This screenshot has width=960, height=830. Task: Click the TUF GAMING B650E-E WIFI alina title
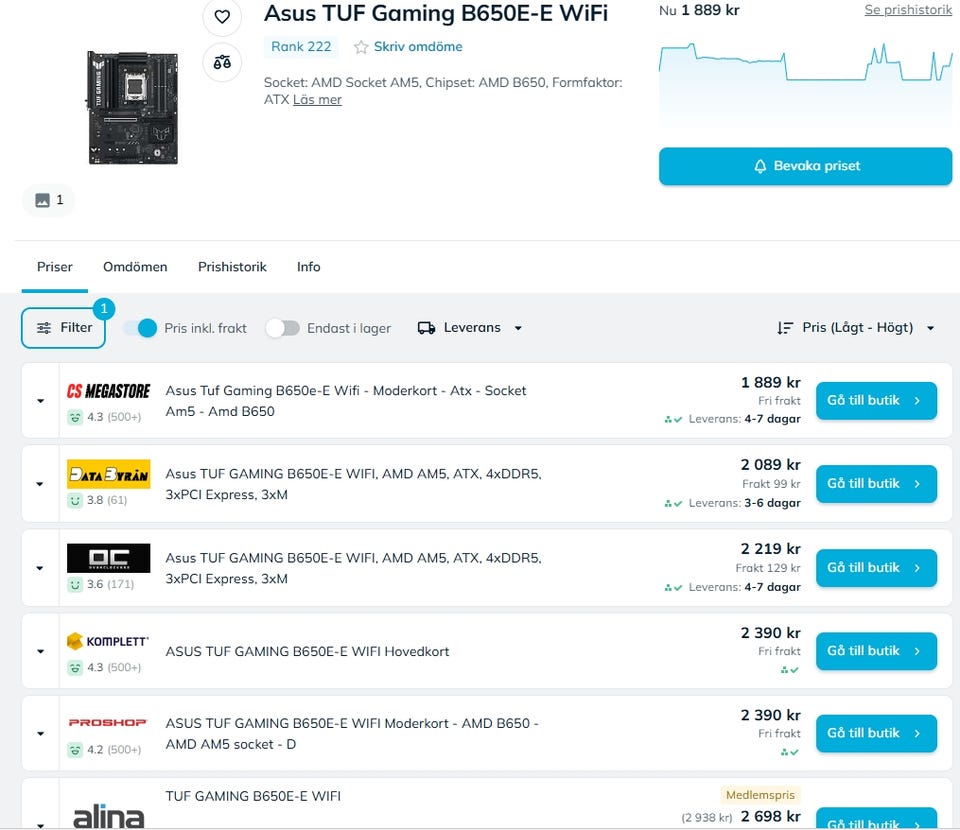(x=253, y=796)
